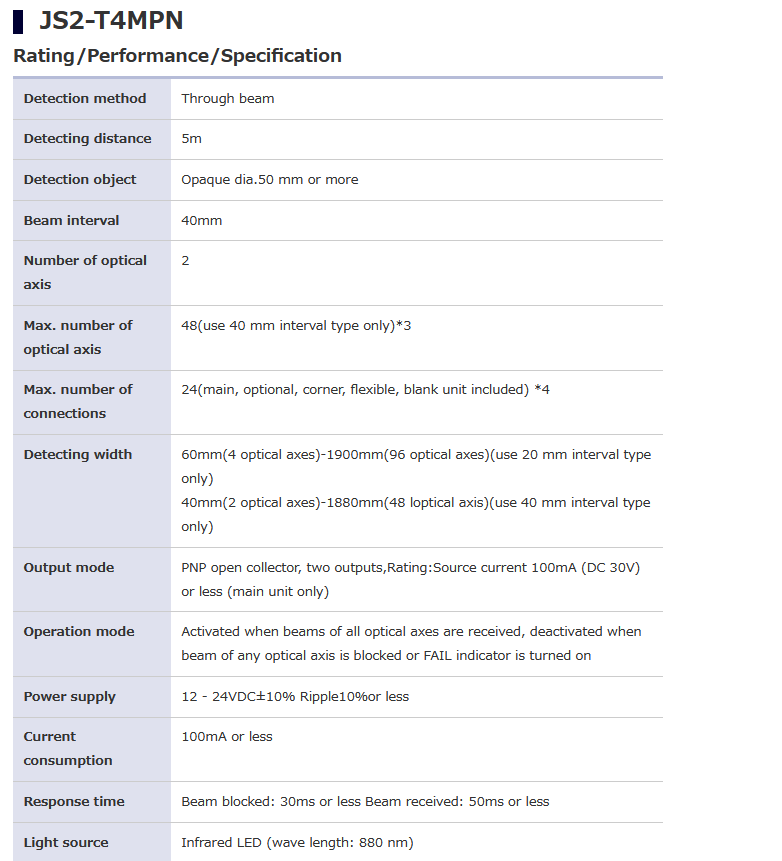Select the Response time value text

365,801
